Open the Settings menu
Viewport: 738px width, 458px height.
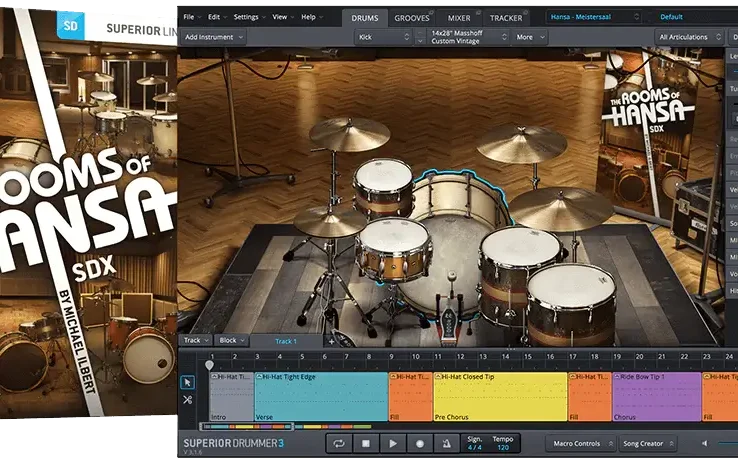(249, 17)
